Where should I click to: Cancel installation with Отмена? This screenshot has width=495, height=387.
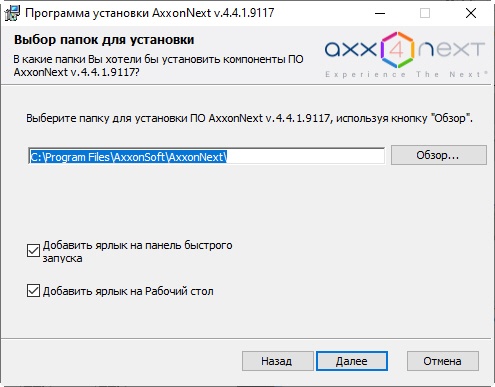tap(443, 361)
